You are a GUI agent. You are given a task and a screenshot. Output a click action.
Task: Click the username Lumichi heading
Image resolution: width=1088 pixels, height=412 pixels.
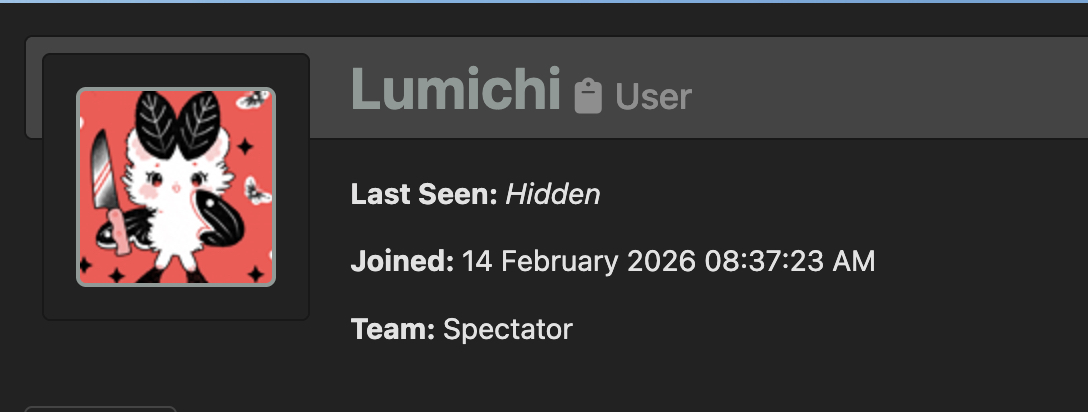click(455, 90)
